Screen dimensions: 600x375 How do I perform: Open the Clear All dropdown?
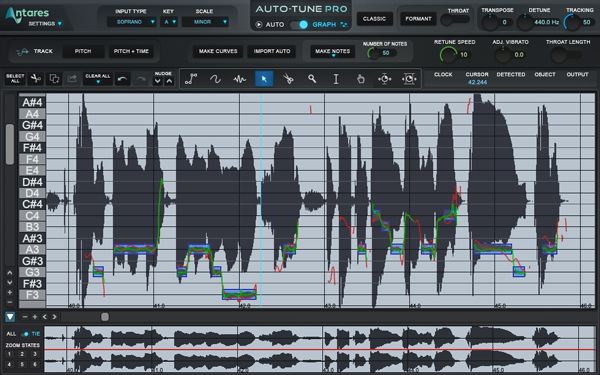tap(98, 79)
